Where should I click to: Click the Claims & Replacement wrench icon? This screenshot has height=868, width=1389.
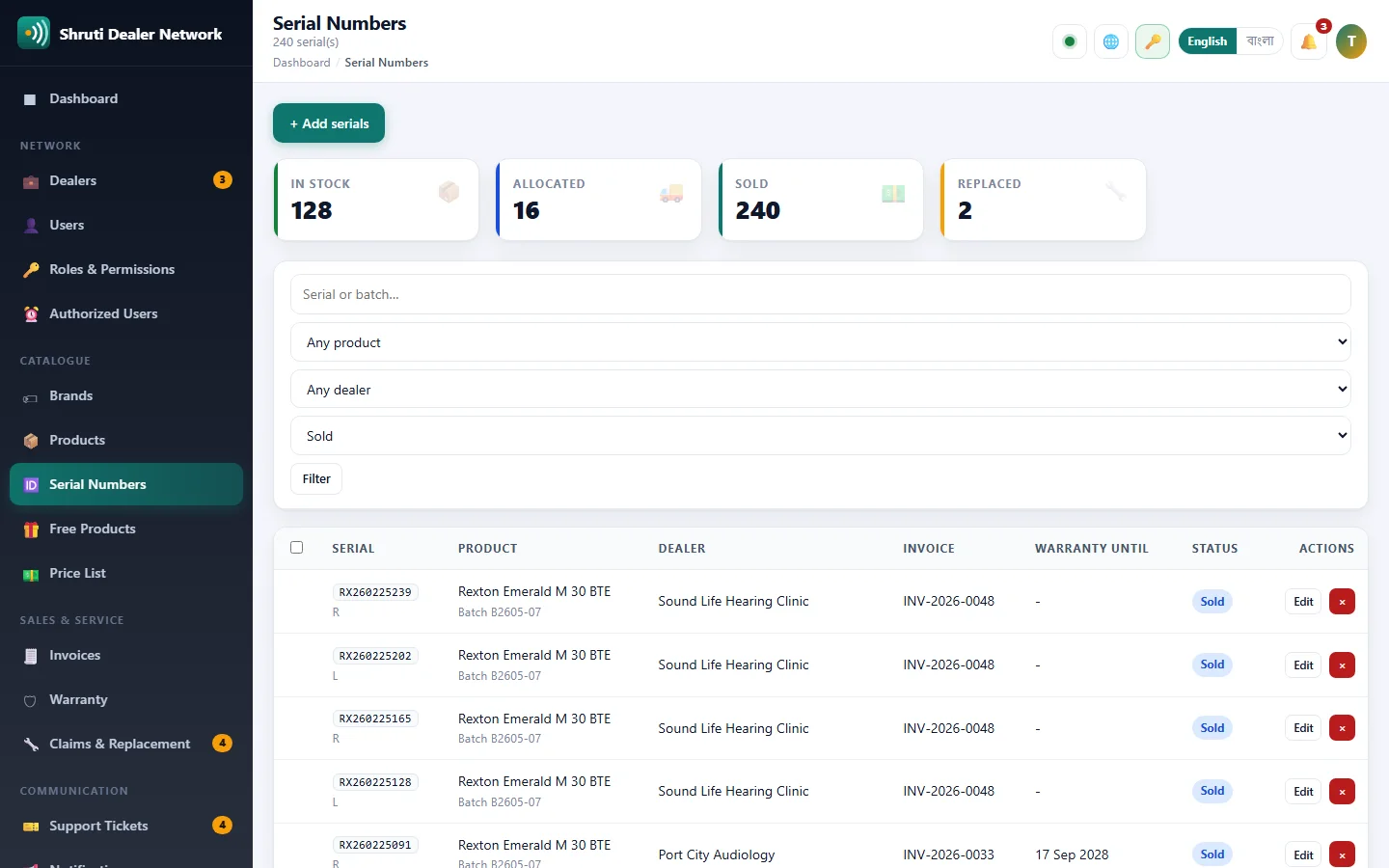click(x=31, y=745)
